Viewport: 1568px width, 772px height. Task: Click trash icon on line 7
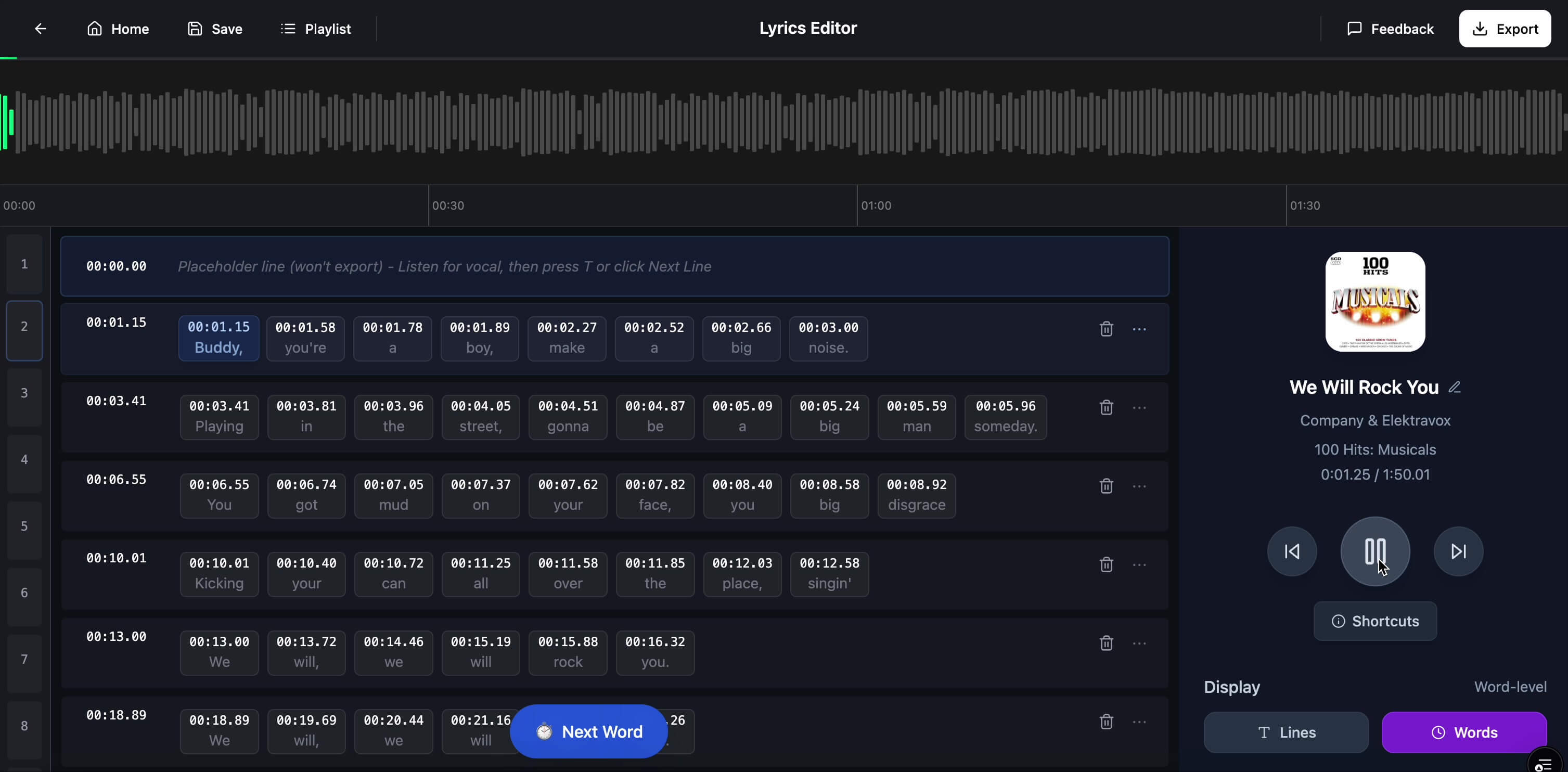pos(1106,643)
